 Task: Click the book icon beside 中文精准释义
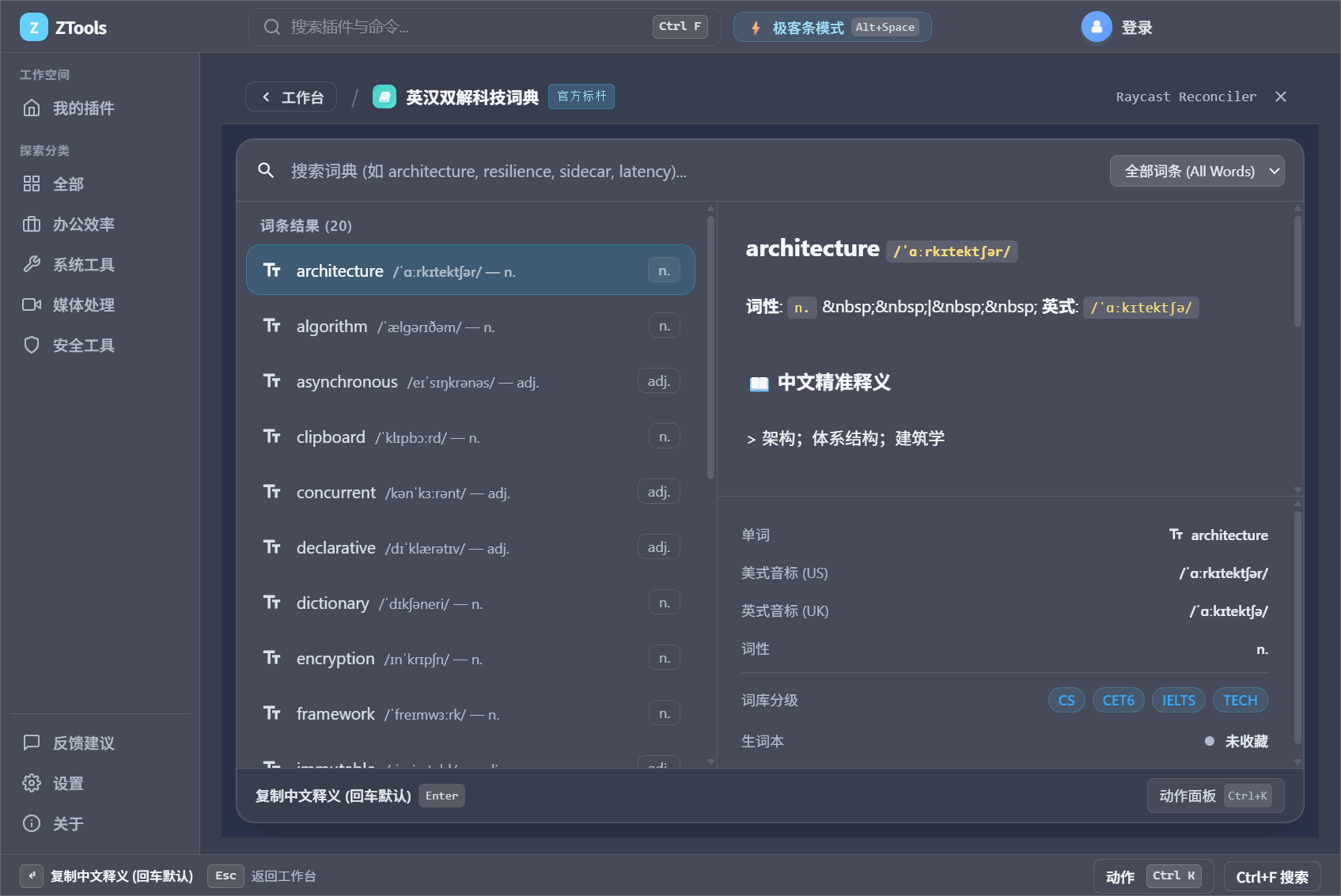(x=759, y=384)
